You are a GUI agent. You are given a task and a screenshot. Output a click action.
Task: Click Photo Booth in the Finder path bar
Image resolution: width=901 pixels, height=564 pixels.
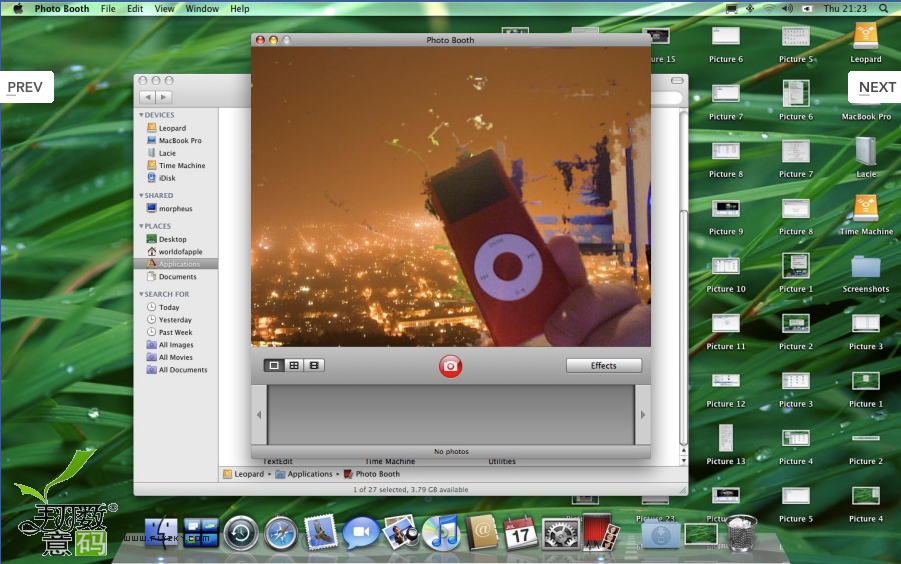[x=372, y=474]
